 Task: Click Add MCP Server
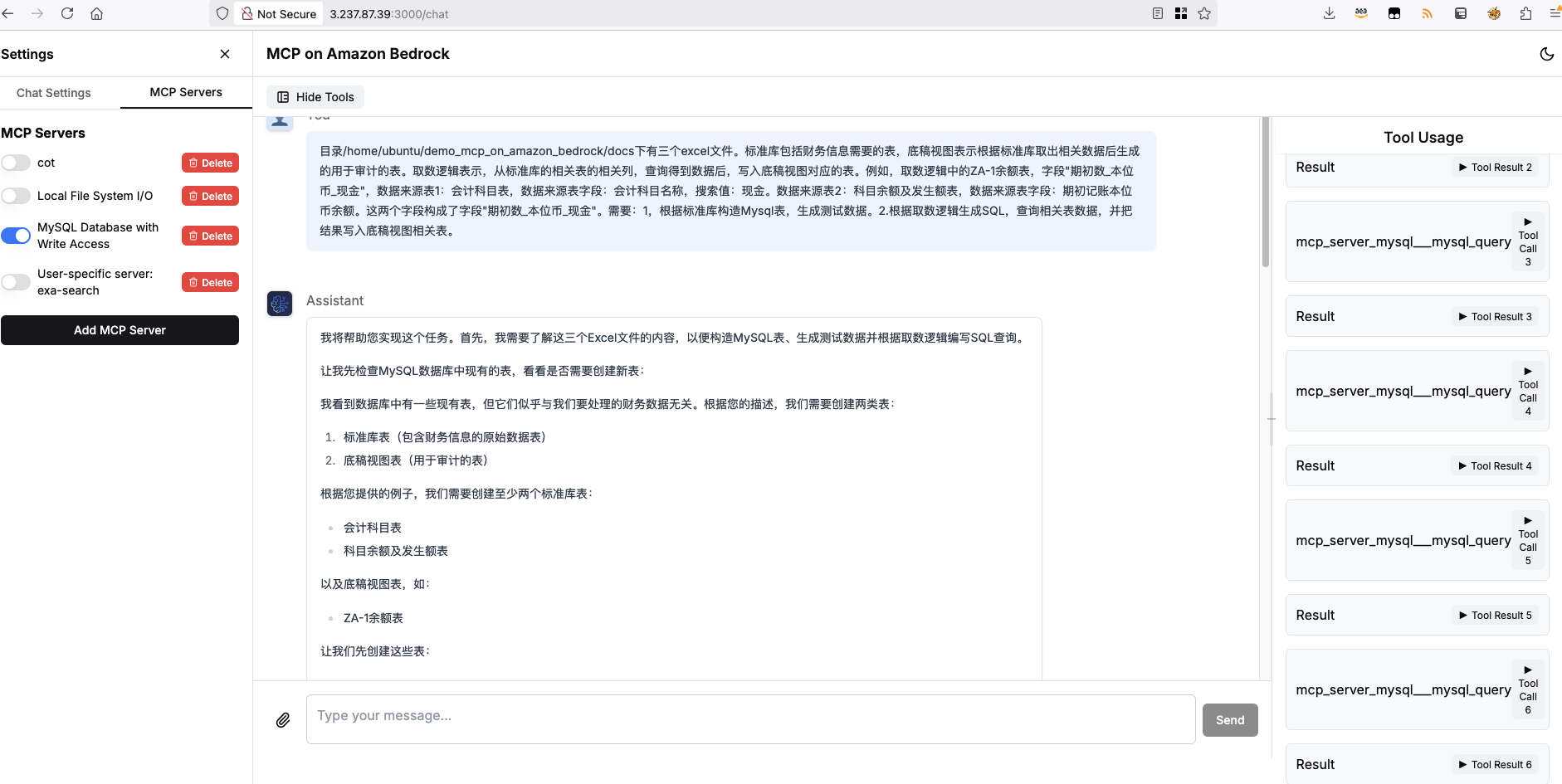[x=120, y=330]
